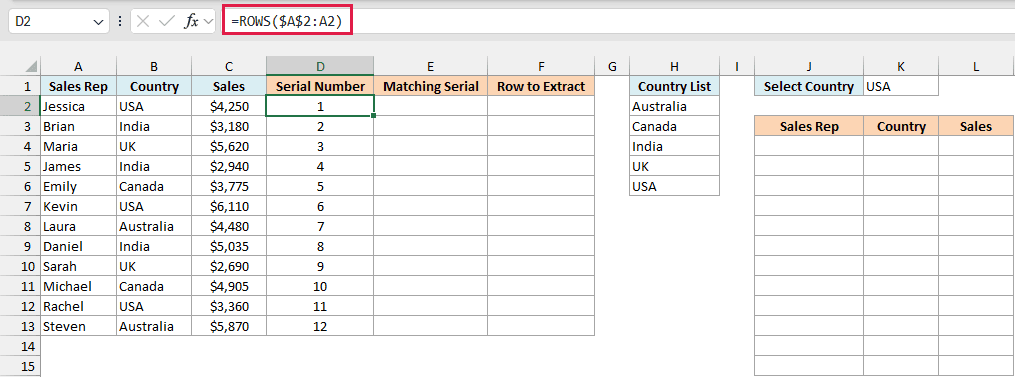The height and width of the screenshot is (377, 1015).
Task: Click the 'Sales Rep' header in column J
Action: pos(809,126)
